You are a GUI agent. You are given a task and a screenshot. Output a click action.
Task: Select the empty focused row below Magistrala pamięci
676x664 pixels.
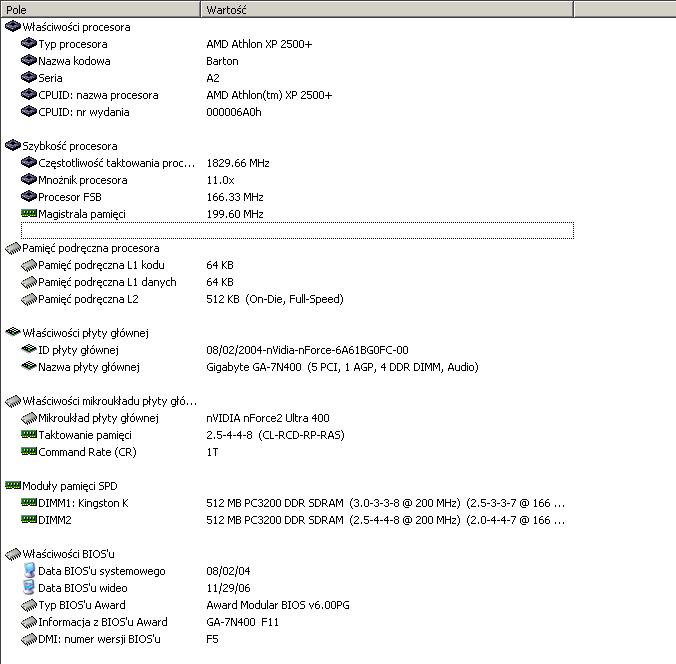(x=297, y=230)
